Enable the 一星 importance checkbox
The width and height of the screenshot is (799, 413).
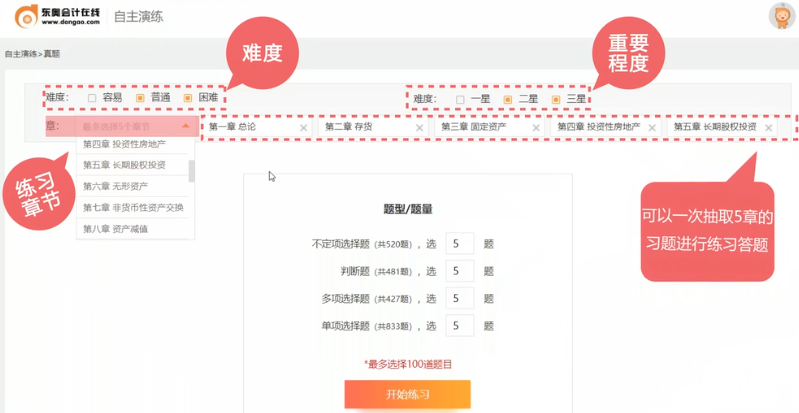point(460,99)
